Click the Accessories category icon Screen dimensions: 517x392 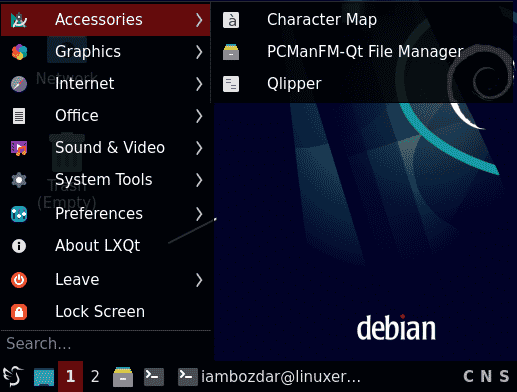pyautogui.click(x=19, y=20)
